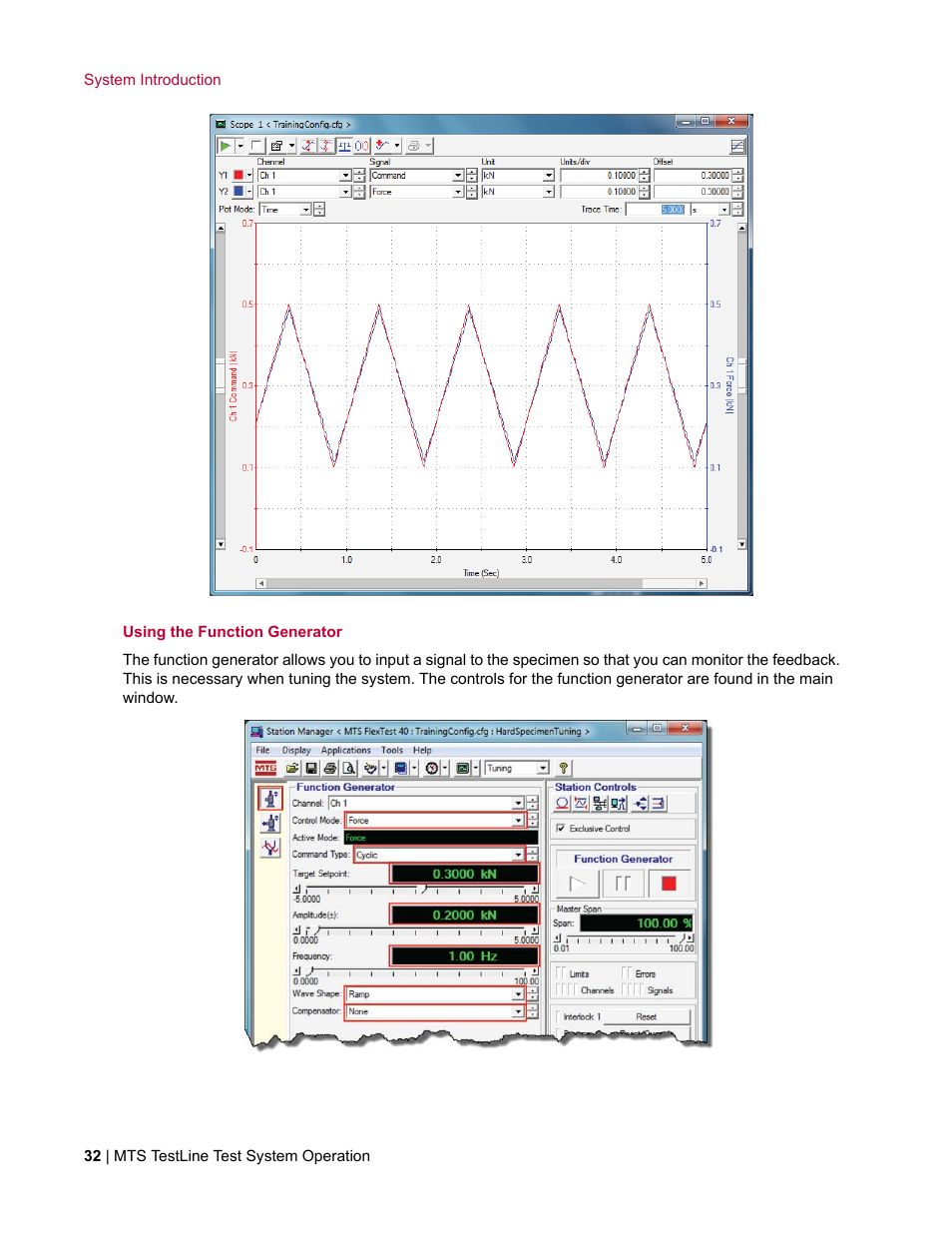Print using the Station Manager printer icon
952x1233 pixels.
pyautogui.click(x=330, y=768)
